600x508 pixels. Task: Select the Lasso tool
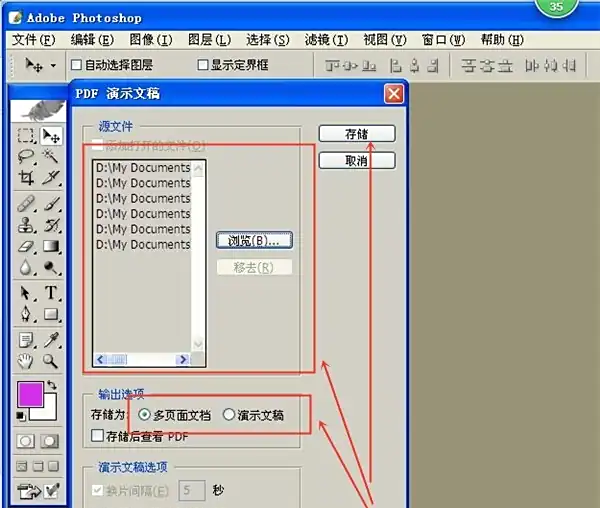[26, 156]
